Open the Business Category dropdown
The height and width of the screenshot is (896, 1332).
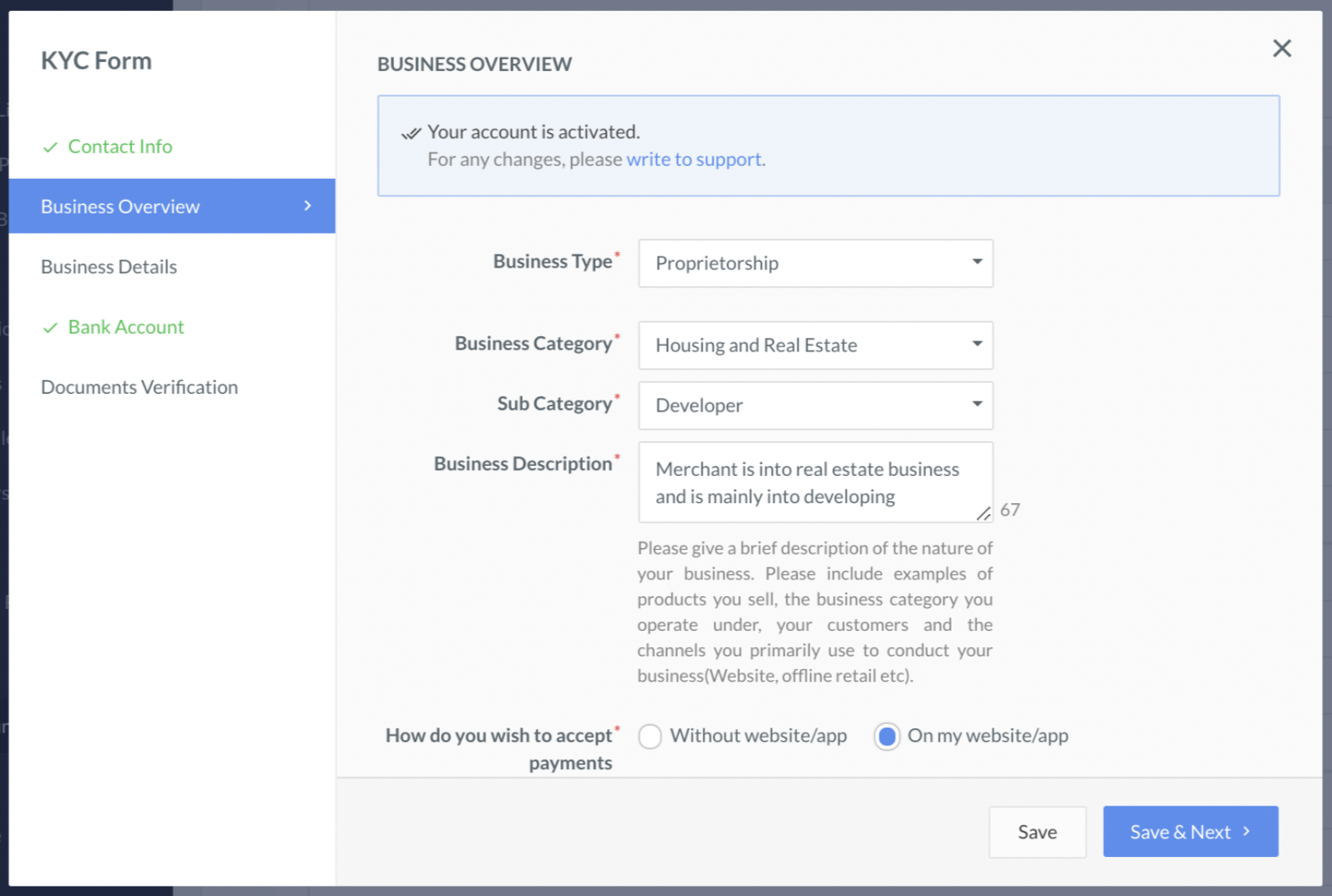[815, 346]
